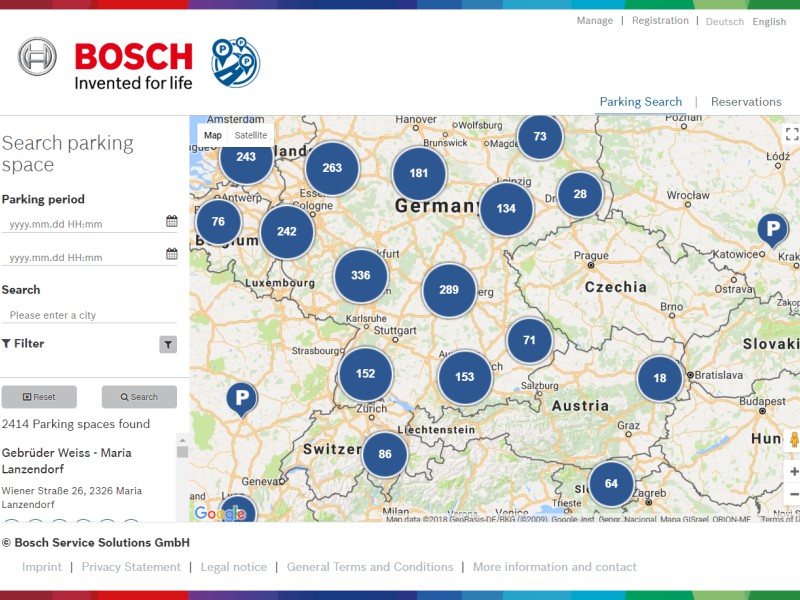Screen dimensions: 800x600
Task: Select the 28 parking cluster marker
Action: coord(580,194)
